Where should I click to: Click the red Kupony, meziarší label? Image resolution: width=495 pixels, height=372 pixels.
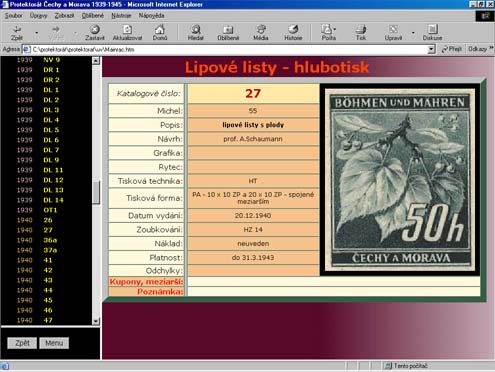coord(146,282)
